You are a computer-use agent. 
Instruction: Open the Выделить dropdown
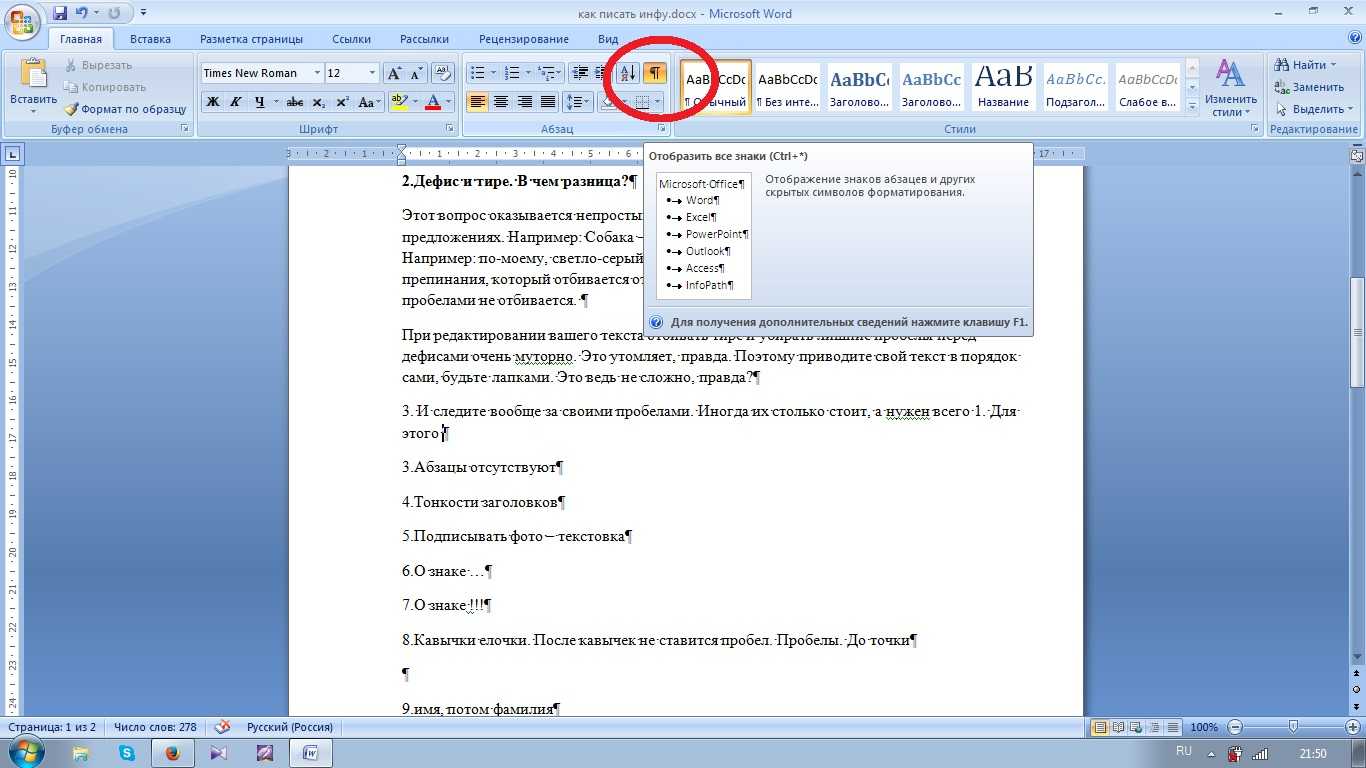coord(1315,109)
